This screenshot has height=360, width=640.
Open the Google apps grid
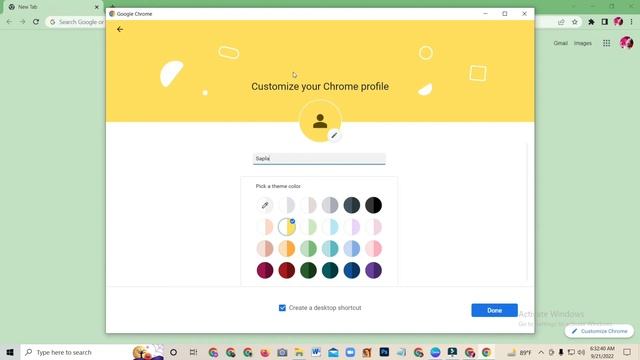click(607, 43)
